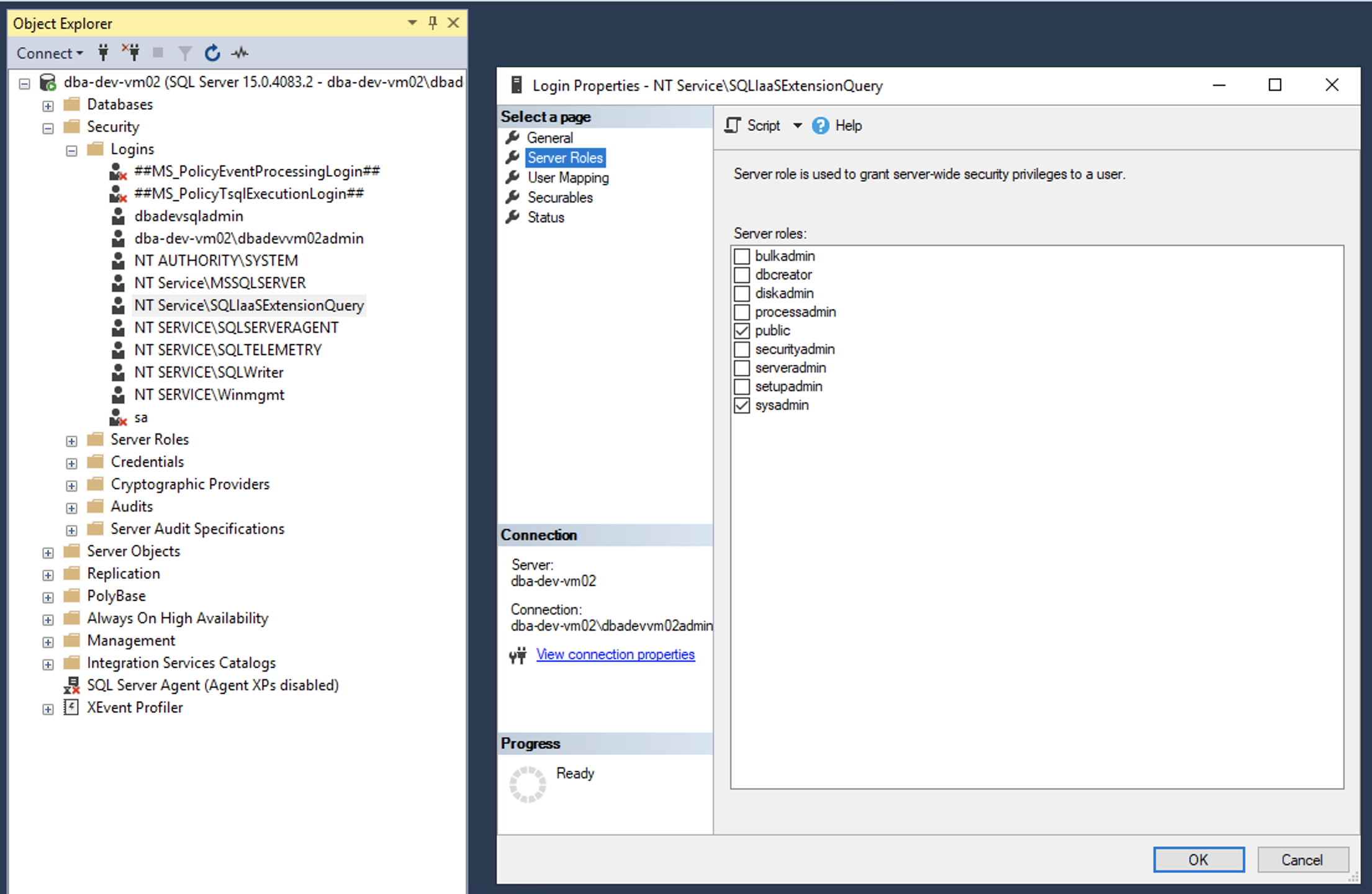The image size is (1372, 894).
Task: Click the Connect Object Explorer plug icon
Action: coord(103,53)
